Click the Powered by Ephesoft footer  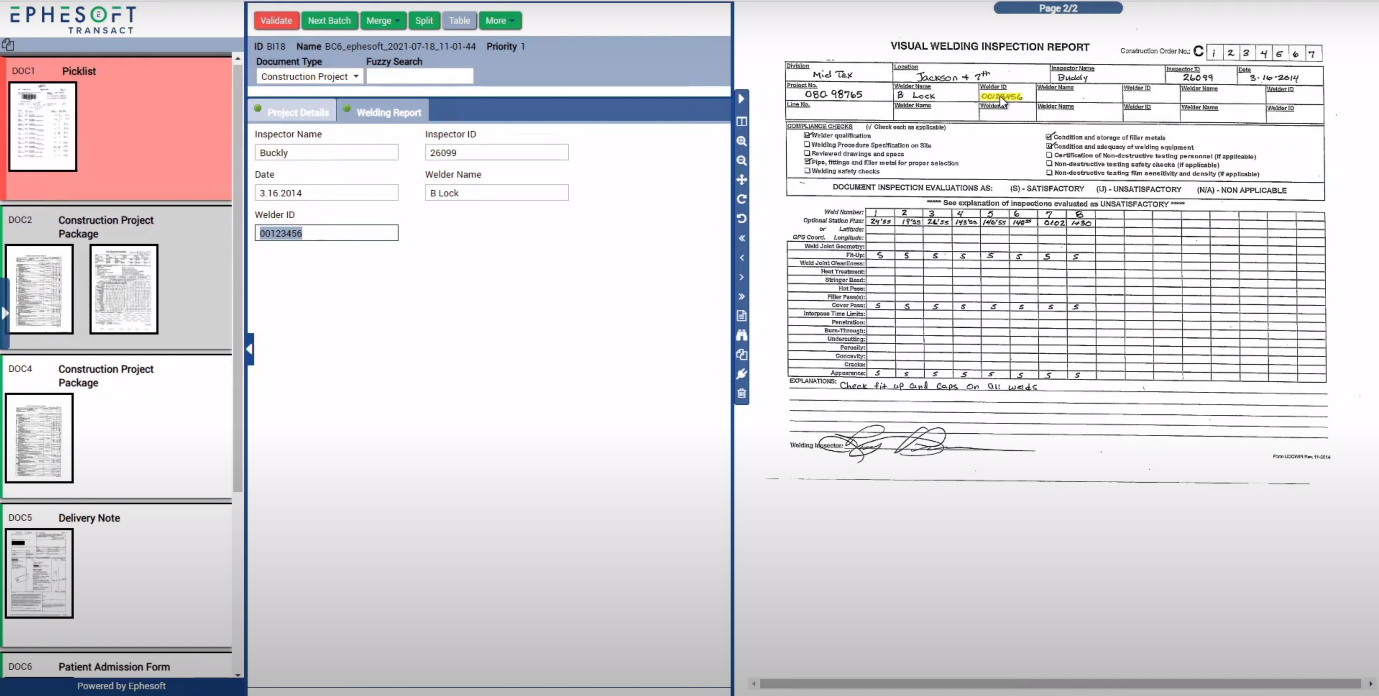[x=123, y=686]
